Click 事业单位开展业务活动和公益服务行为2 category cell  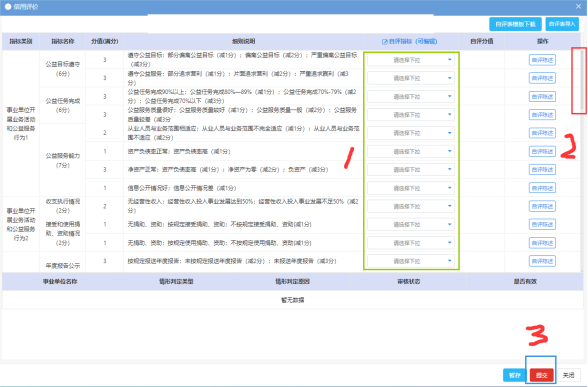pos(21,224)
